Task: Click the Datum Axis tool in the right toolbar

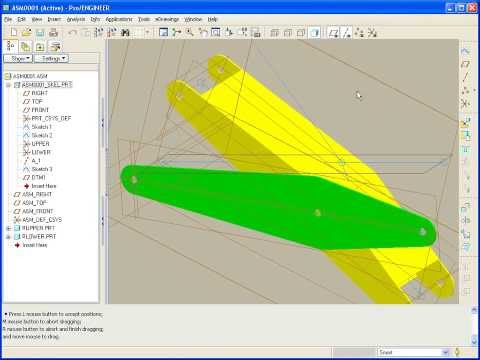Action: click(x=465, y=77)
